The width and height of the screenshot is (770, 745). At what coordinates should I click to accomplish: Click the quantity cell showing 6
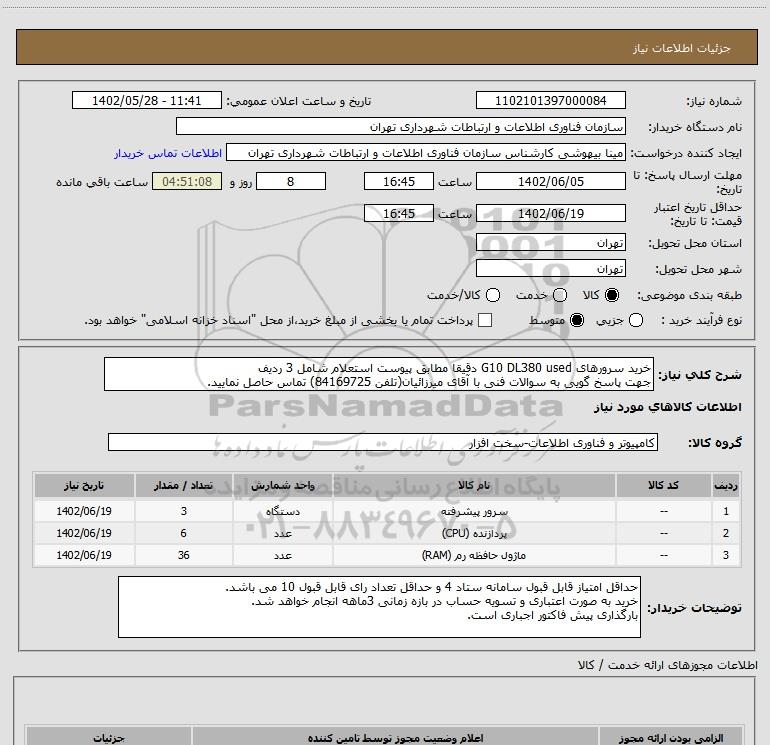(184, 533)
